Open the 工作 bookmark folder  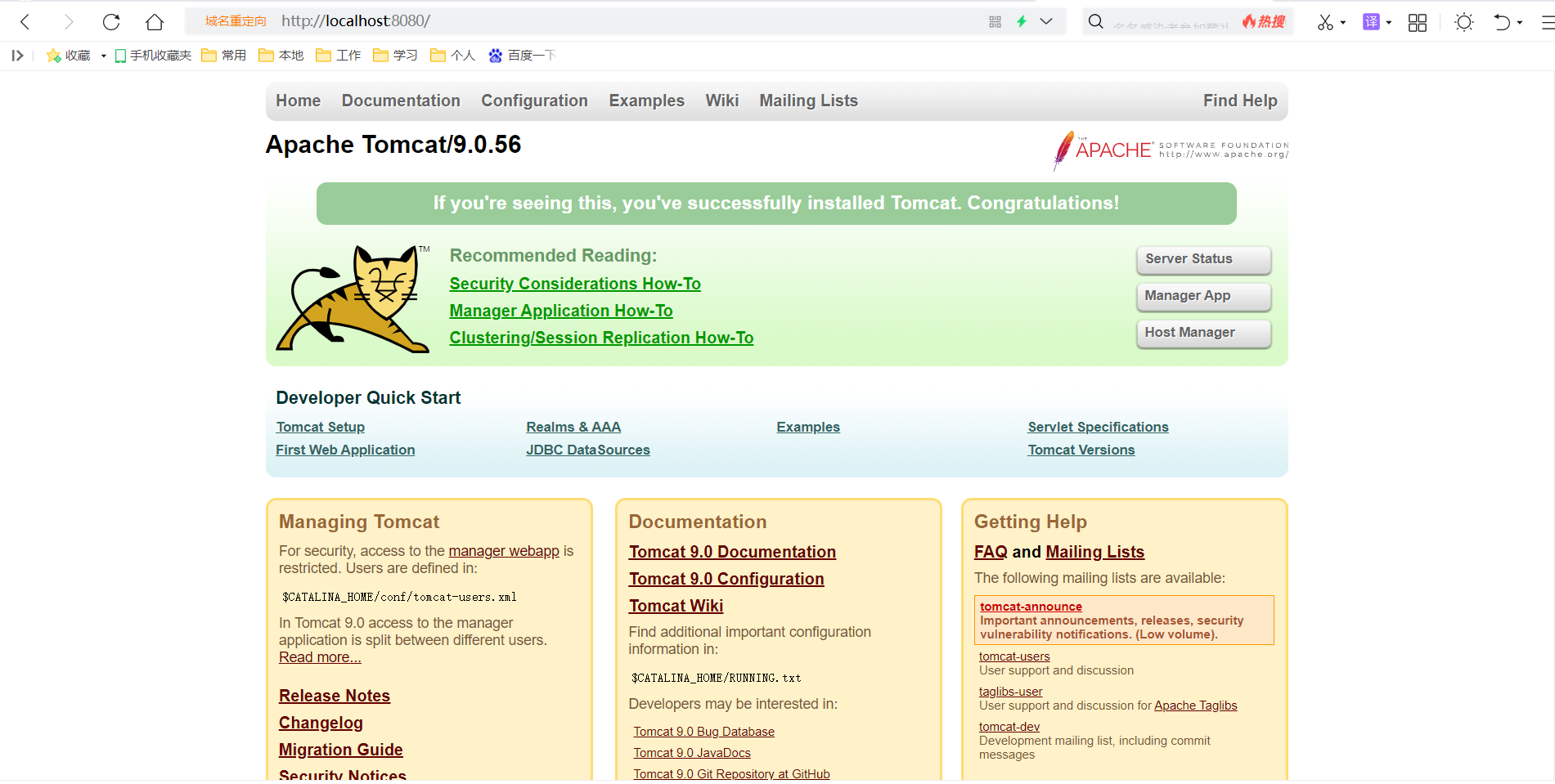coord(339,56)
